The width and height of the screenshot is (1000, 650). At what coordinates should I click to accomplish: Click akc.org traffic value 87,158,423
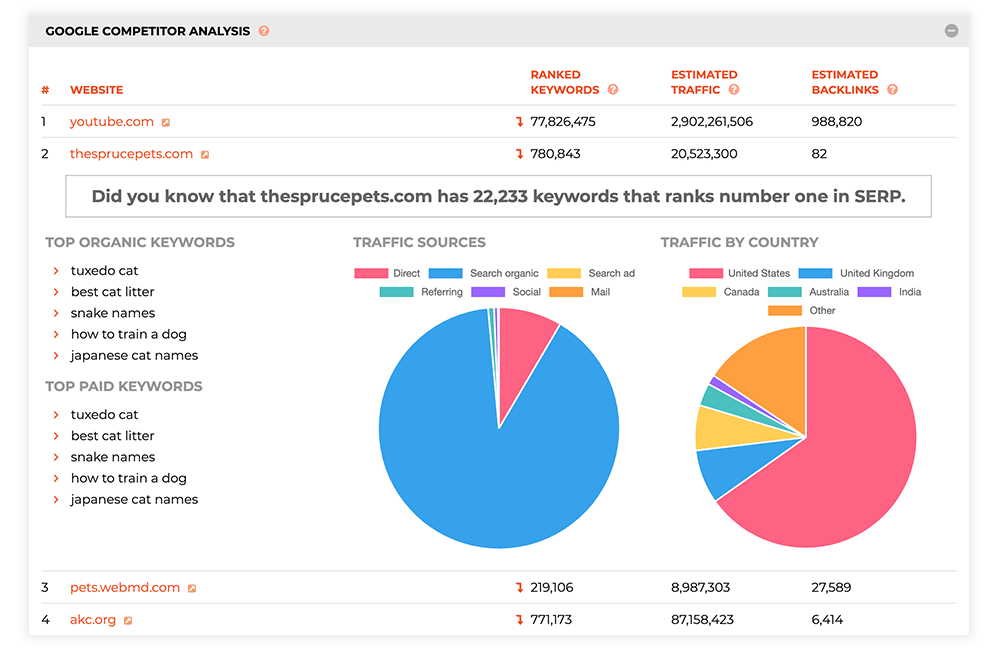[702, 619]
